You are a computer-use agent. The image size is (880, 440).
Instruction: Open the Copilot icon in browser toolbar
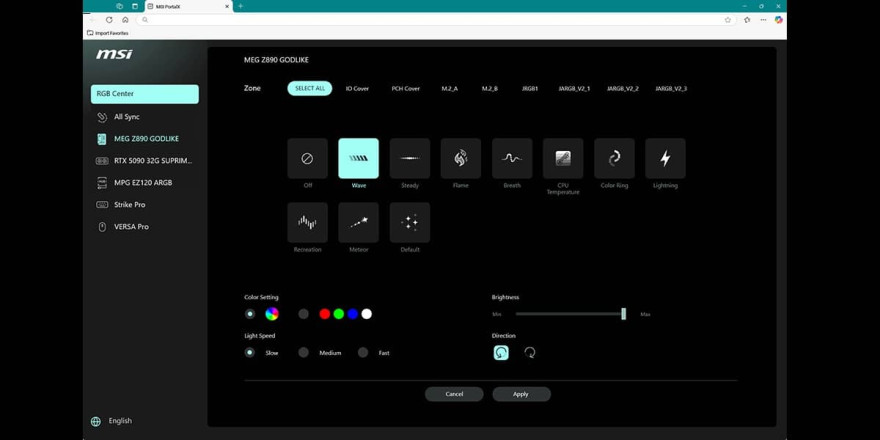pyautogui.click(x=778, y=20)
